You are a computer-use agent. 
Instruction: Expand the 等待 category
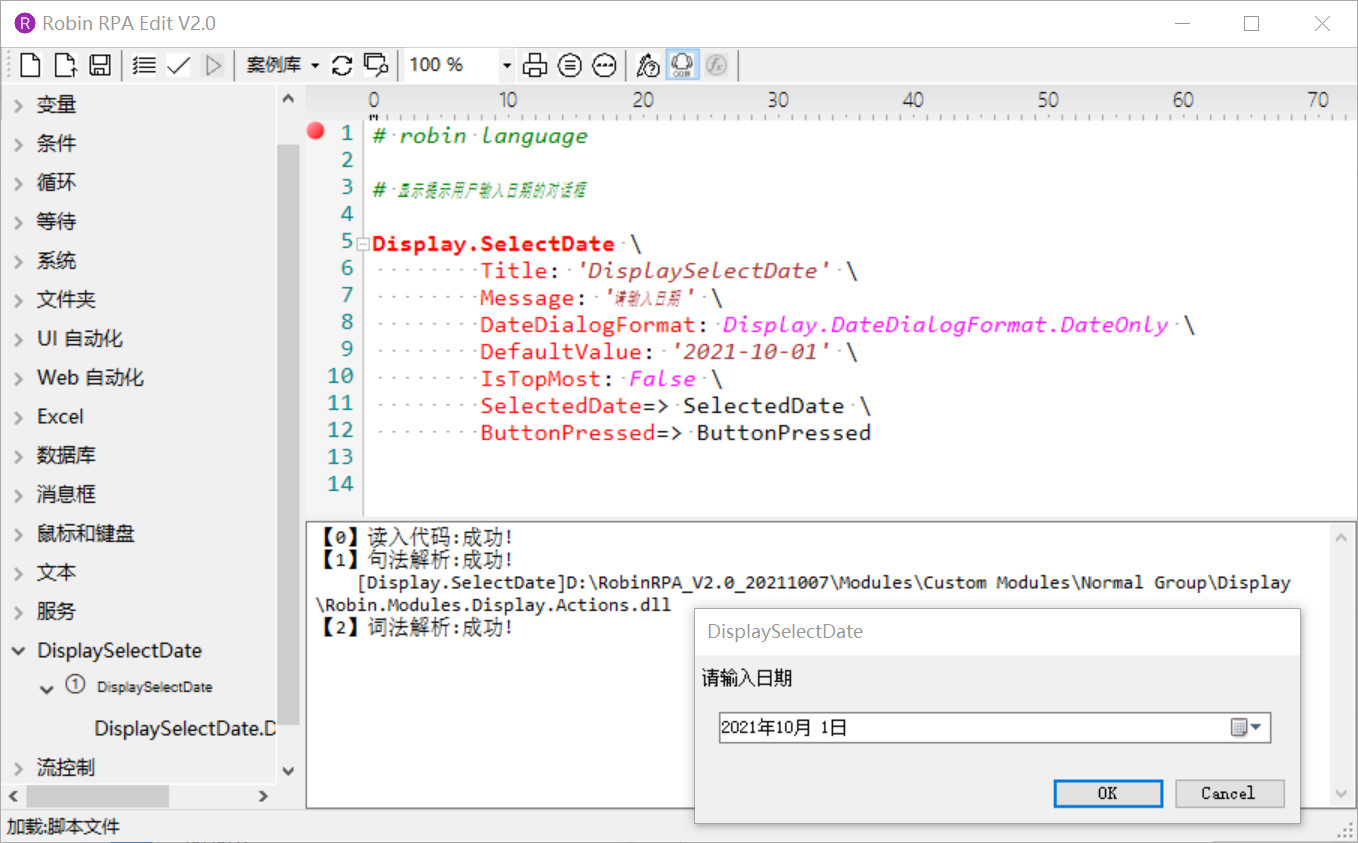[x=18, y=222]
